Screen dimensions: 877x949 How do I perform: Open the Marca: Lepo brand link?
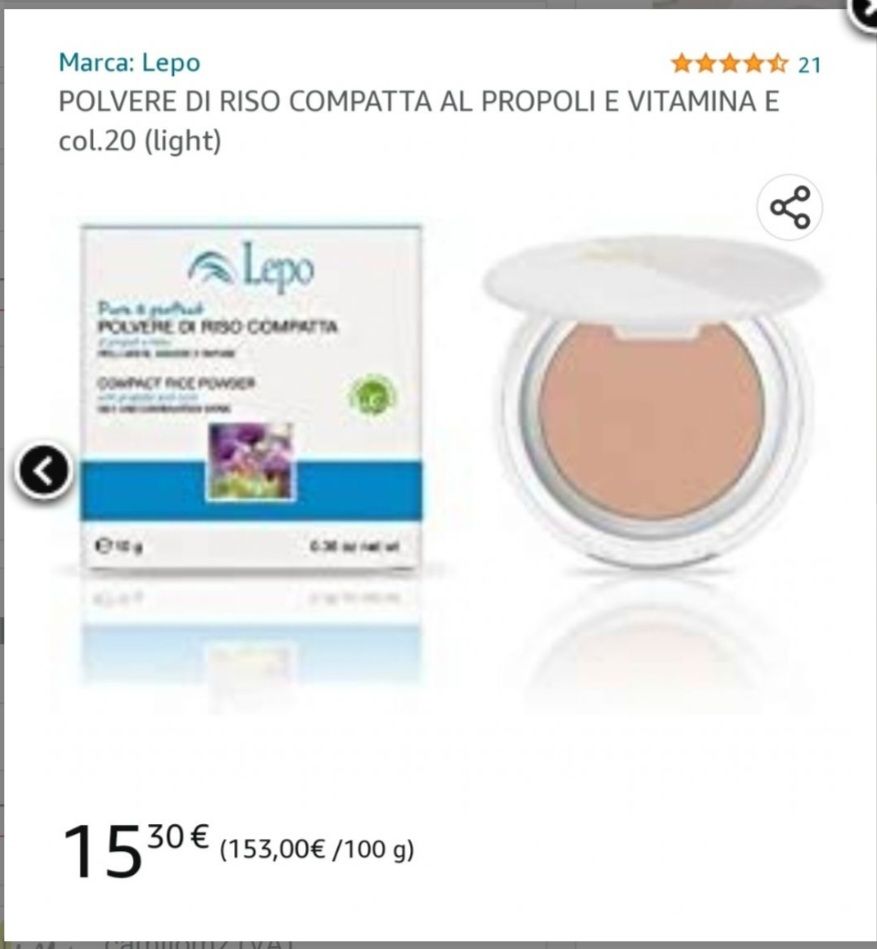[130, 63]
